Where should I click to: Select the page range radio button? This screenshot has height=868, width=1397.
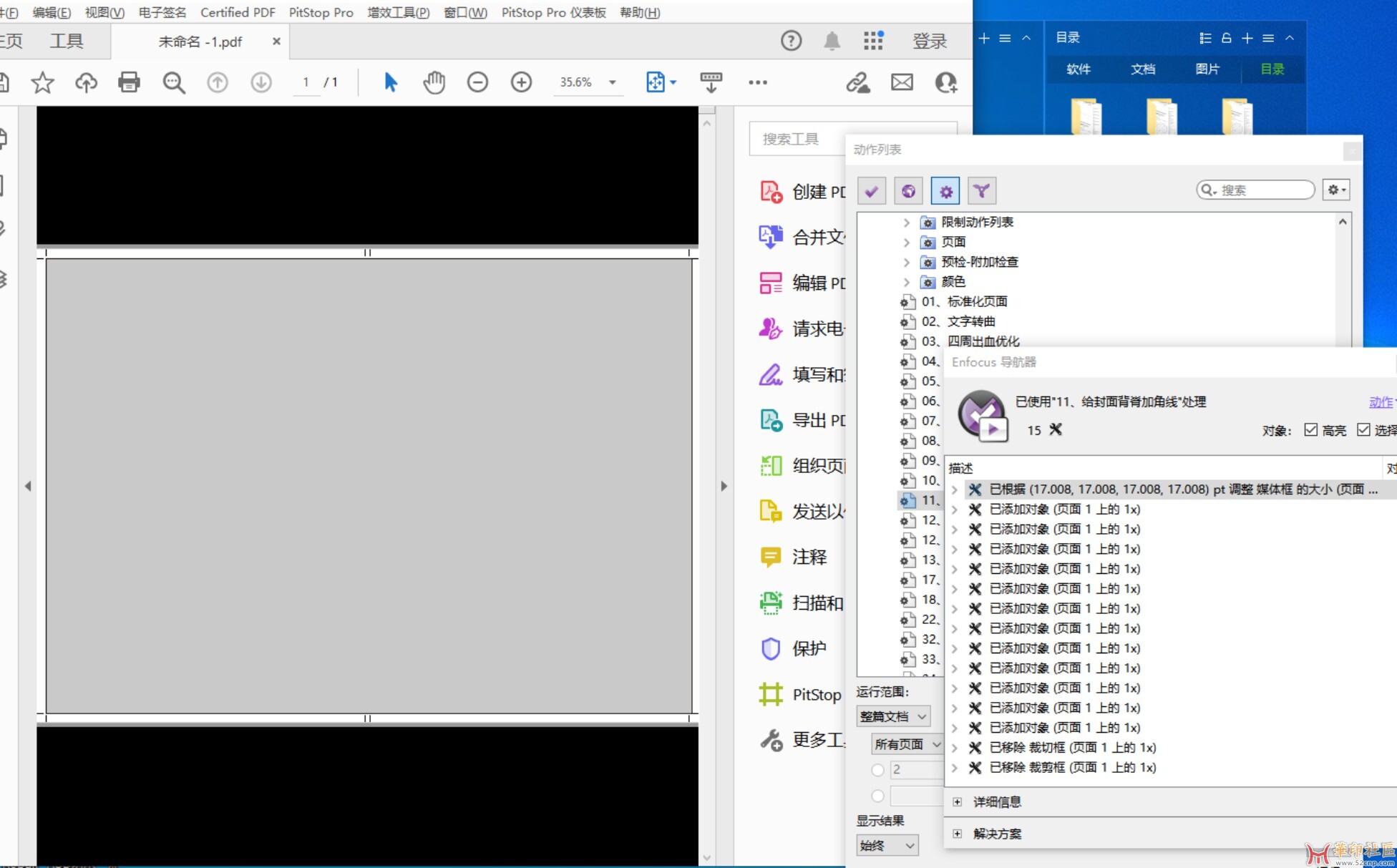coord(877,770)
